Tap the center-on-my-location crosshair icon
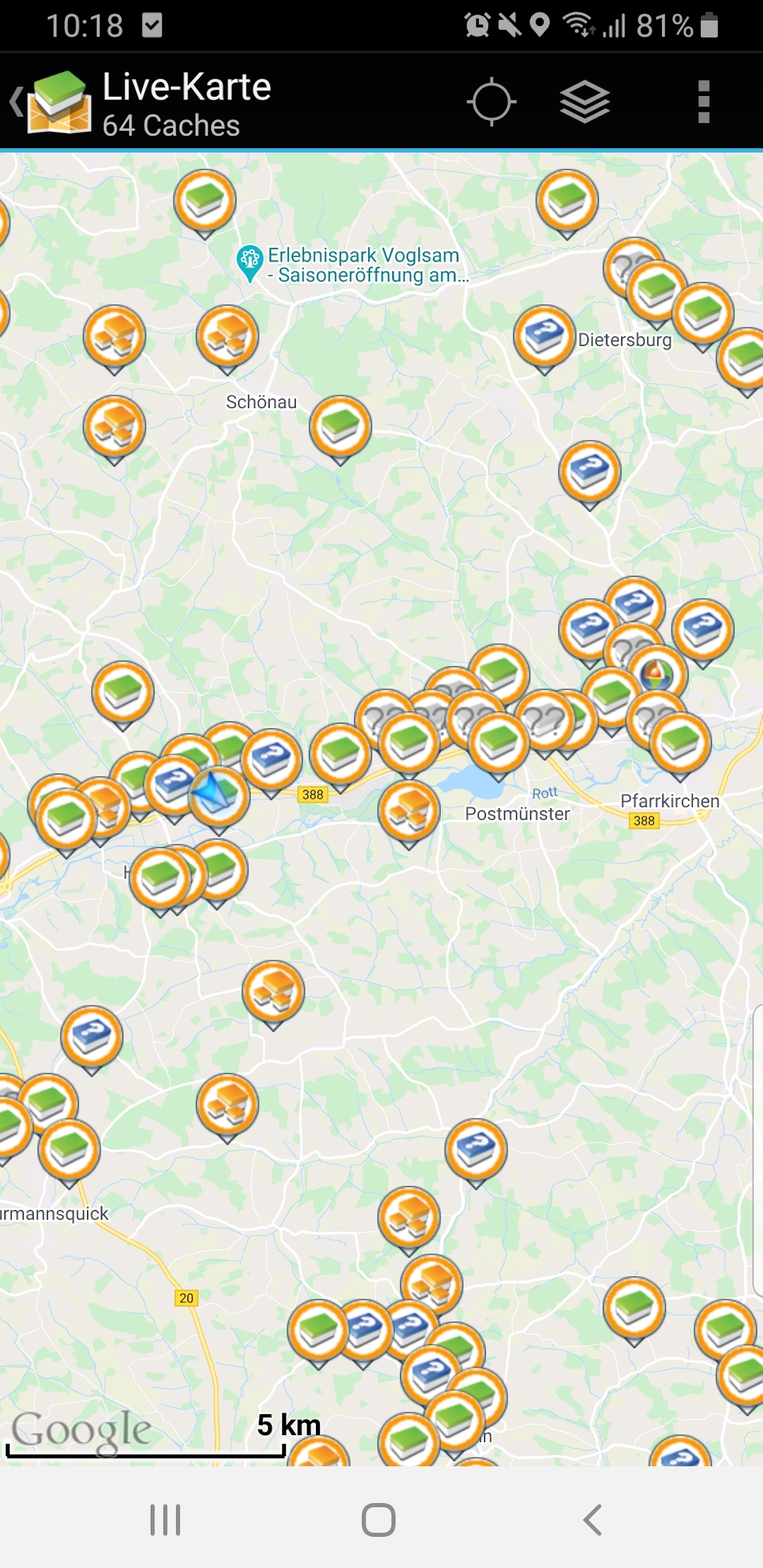763x1568 pixels. point(491,102)
